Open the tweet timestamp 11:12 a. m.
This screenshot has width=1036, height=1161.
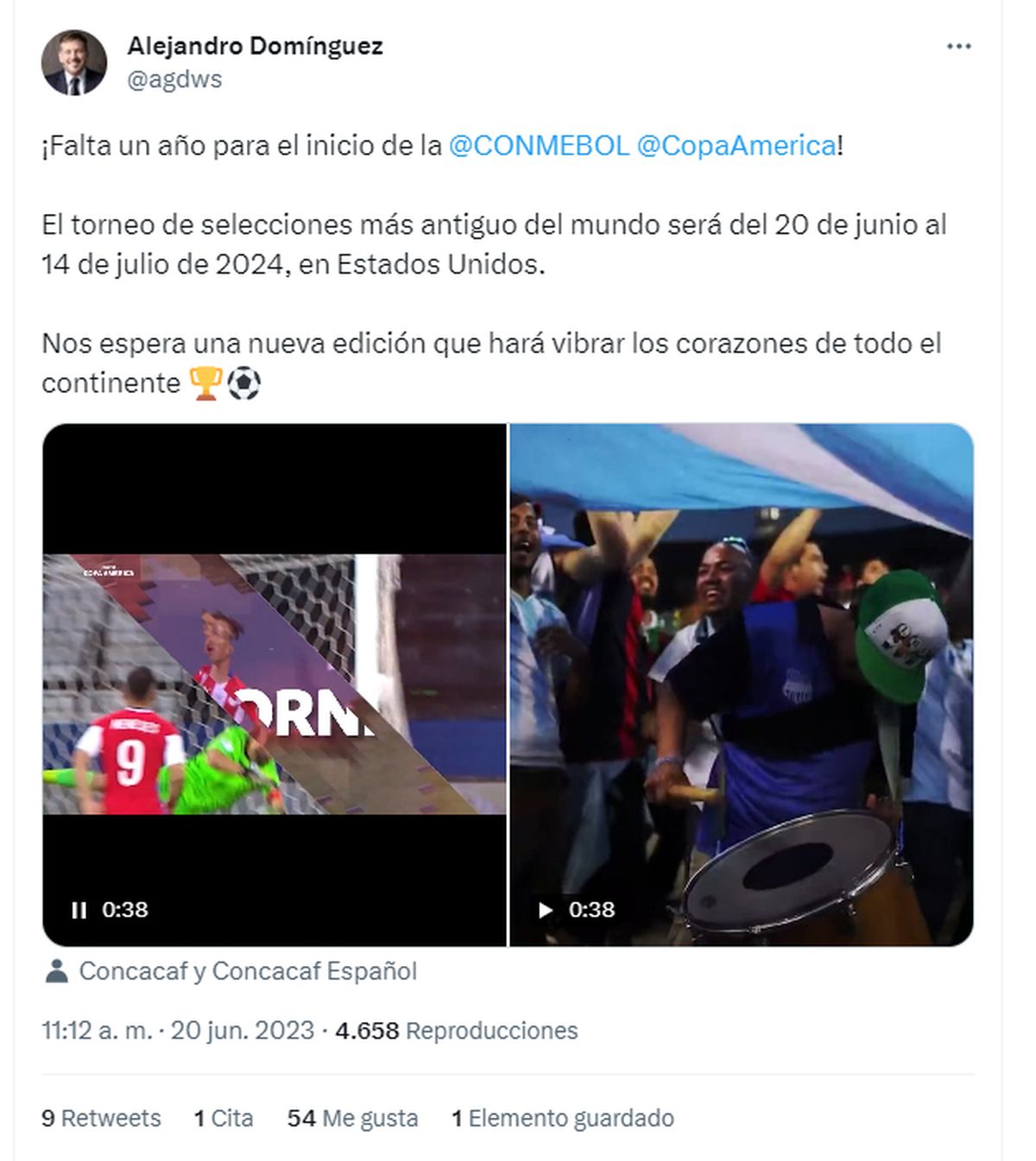[x=97, y=1031]
